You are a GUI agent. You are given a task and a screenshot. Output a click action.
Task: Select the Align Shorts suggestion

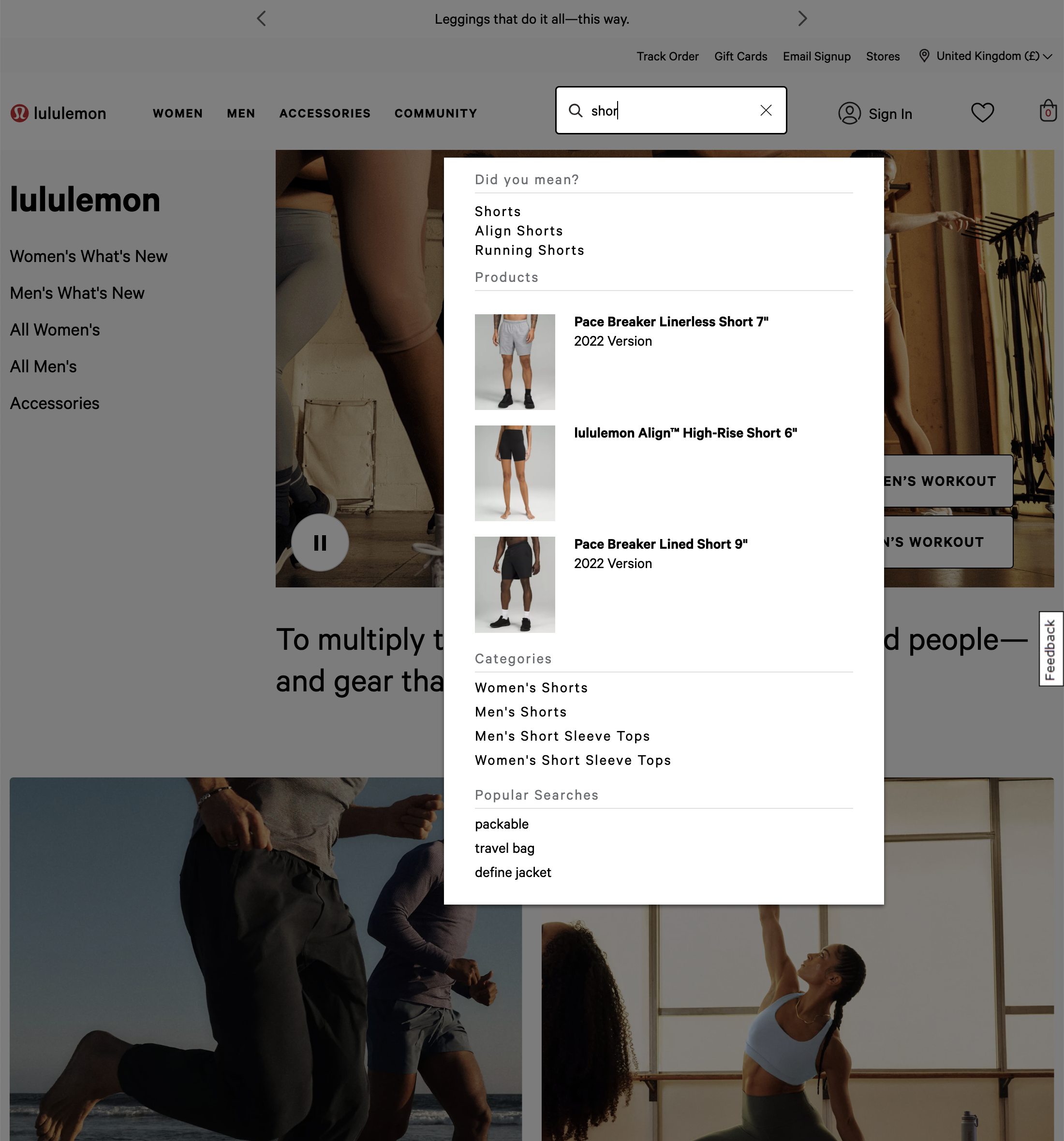pyautogui.click(x=518, y=231)
